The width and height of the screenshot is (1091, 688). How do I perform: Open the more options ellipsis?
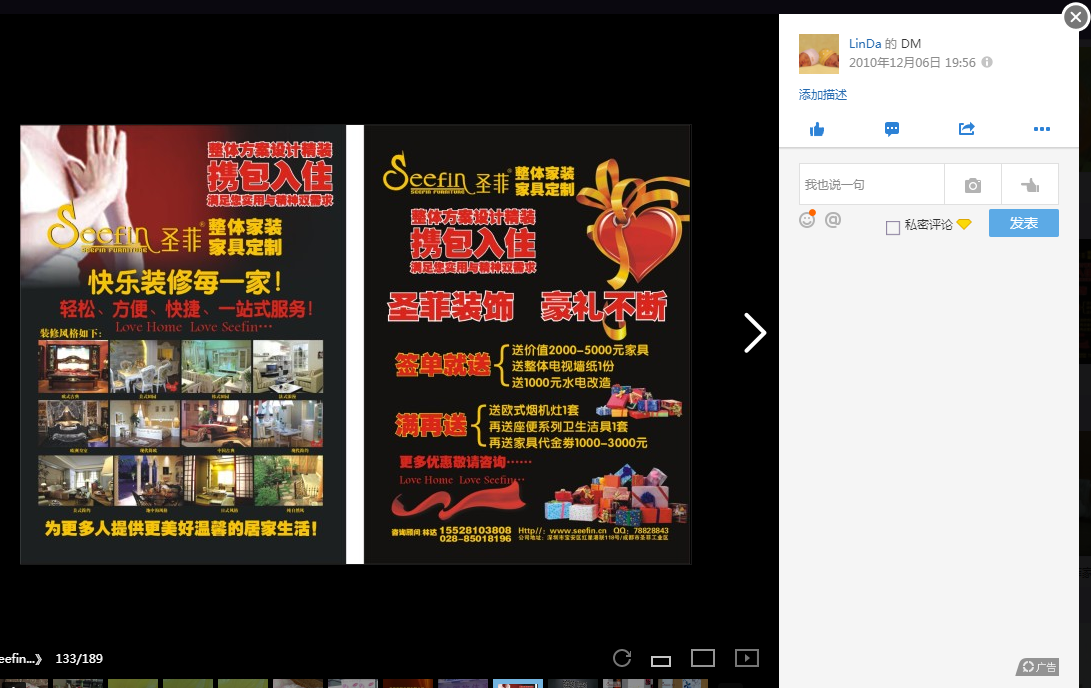point(1042,129)
